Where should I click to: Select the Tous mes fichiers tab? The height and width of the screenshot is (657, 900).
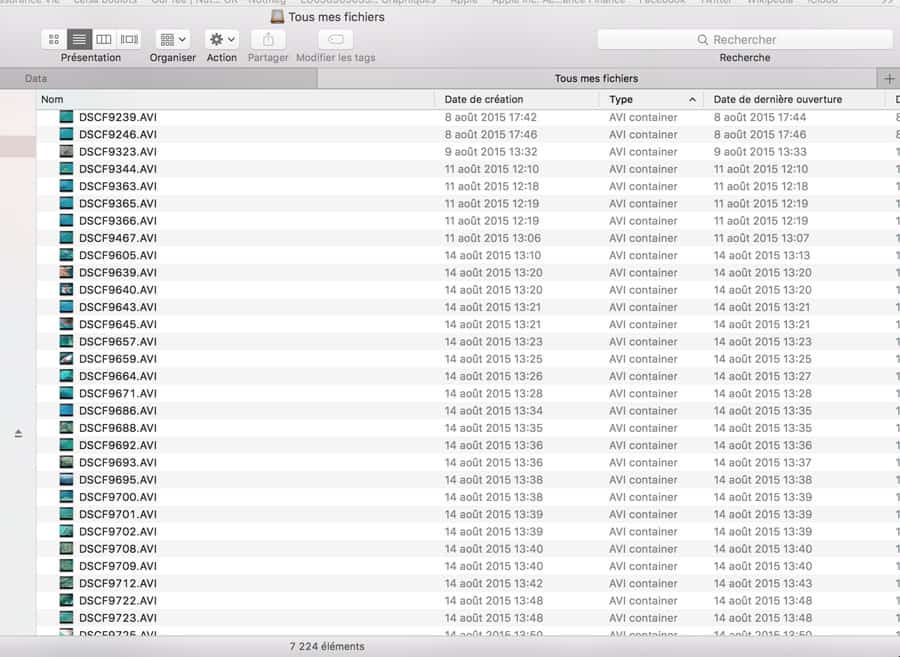pos(596,78)
